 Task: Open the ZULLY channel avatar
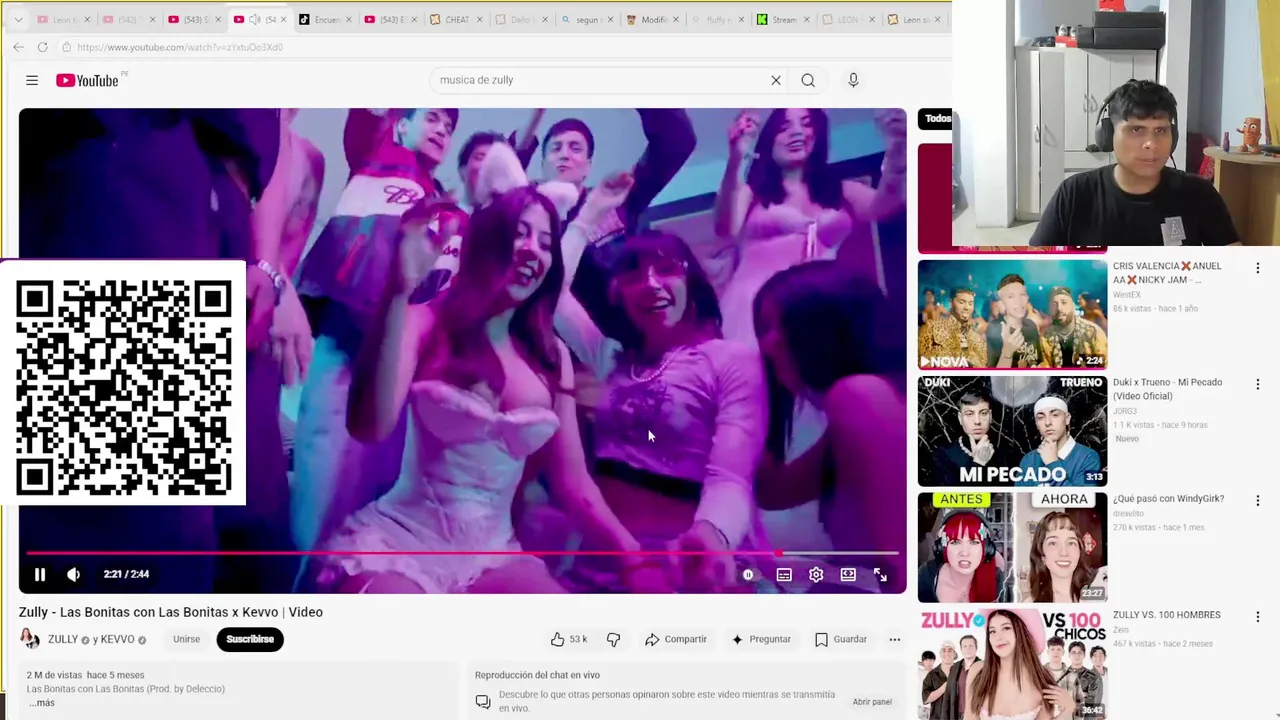[30, 639]
